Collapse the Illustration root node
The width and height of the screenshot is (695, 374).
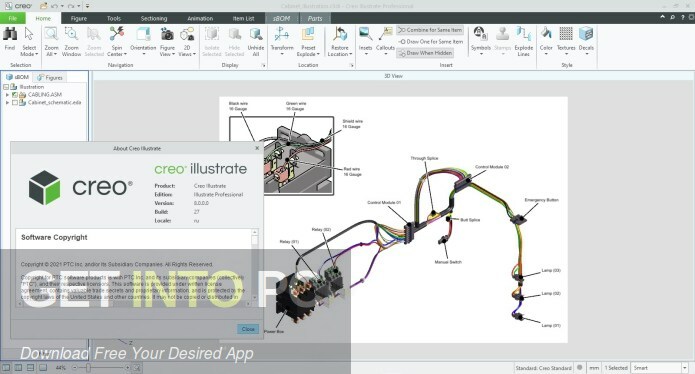(x=6, y=87)
